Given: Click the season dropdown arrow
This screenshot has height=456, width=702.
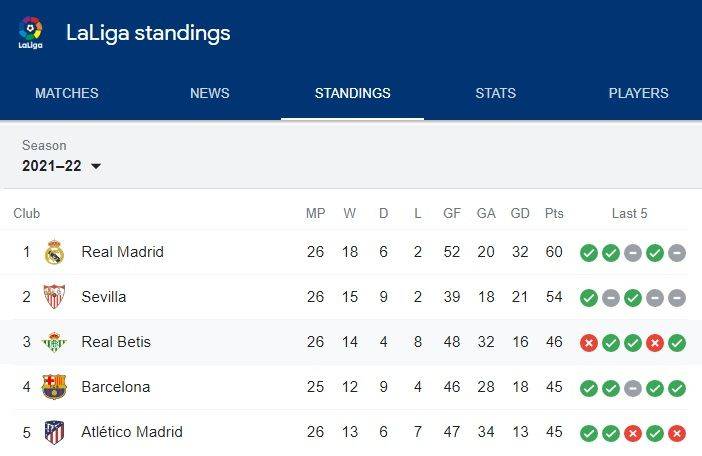Looking at the screenshot, I should (x=96, y=166).
